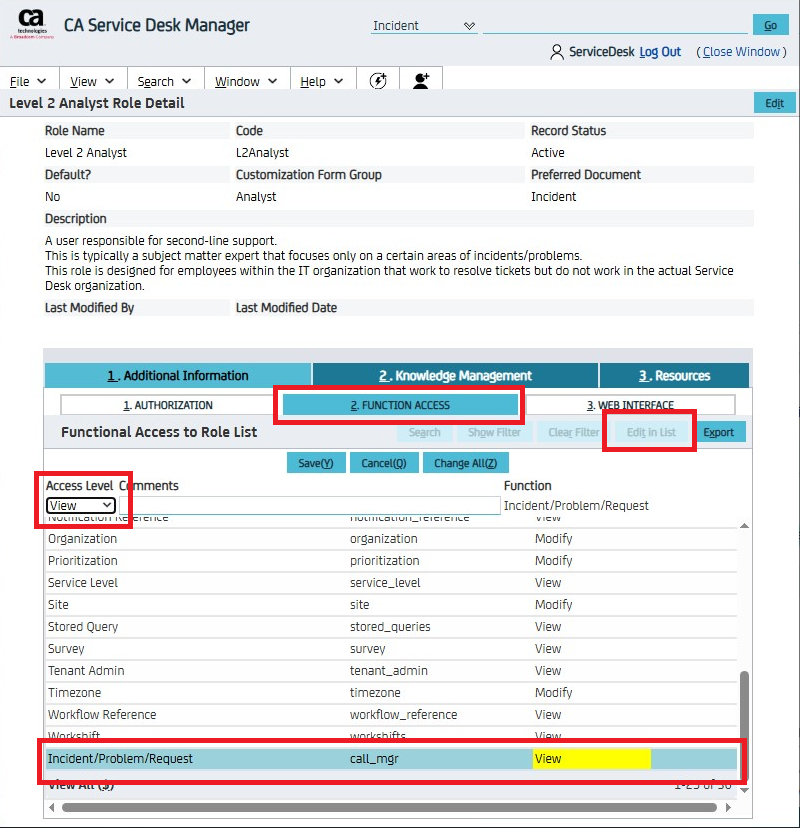
Task: Open the File menu
Action: 28,81
